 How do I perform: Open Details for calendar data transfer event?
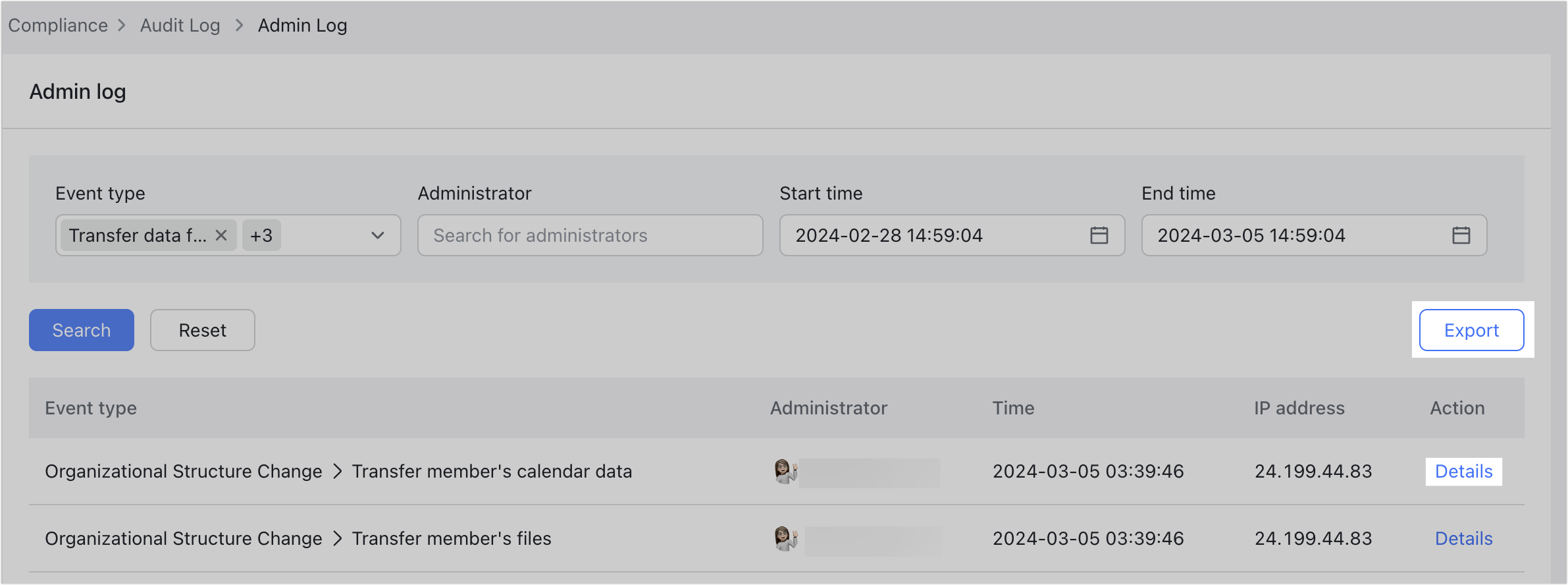(1463, 471)
